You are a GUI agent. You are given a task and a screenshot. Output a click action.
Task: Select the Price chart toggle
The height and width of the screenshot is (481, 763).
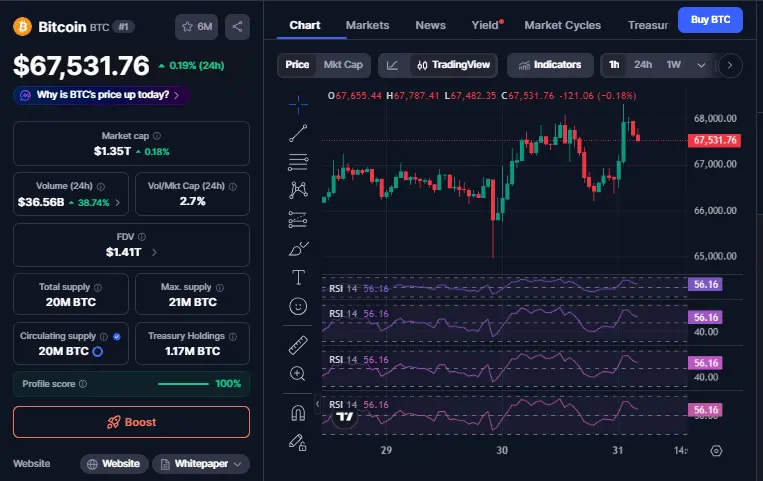tap(297, 65)
